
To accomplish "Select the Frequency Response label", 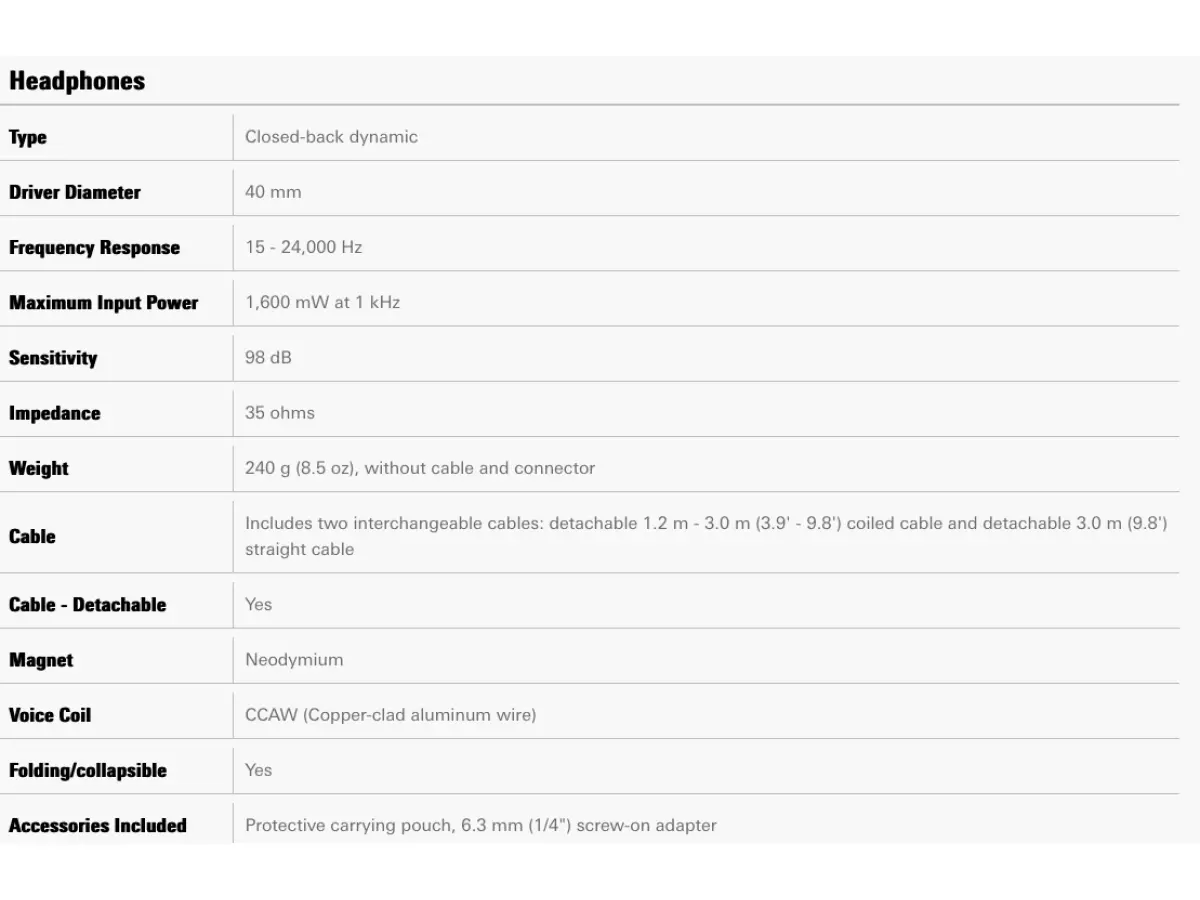I will coord(95,248).
